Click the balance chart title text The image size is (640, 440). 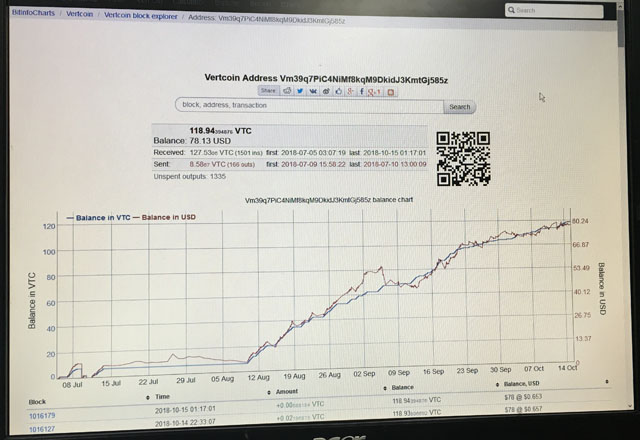329,200
